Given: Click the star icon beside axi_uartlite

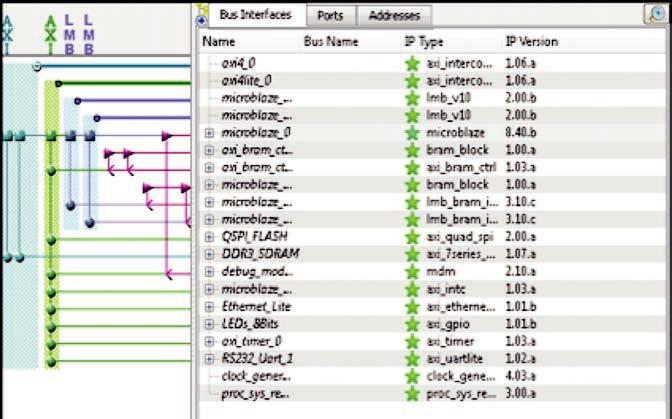Looking at the screenshot, I should point(411,359).
